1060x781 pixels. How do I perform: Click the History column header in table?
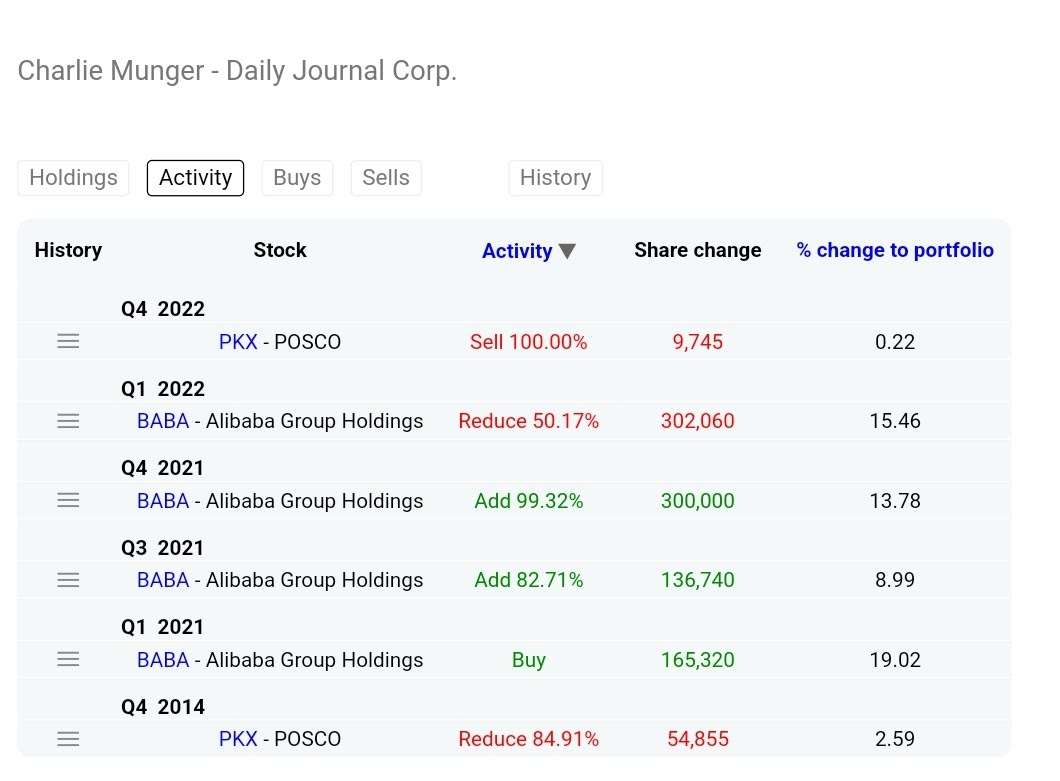pos(68,250)
